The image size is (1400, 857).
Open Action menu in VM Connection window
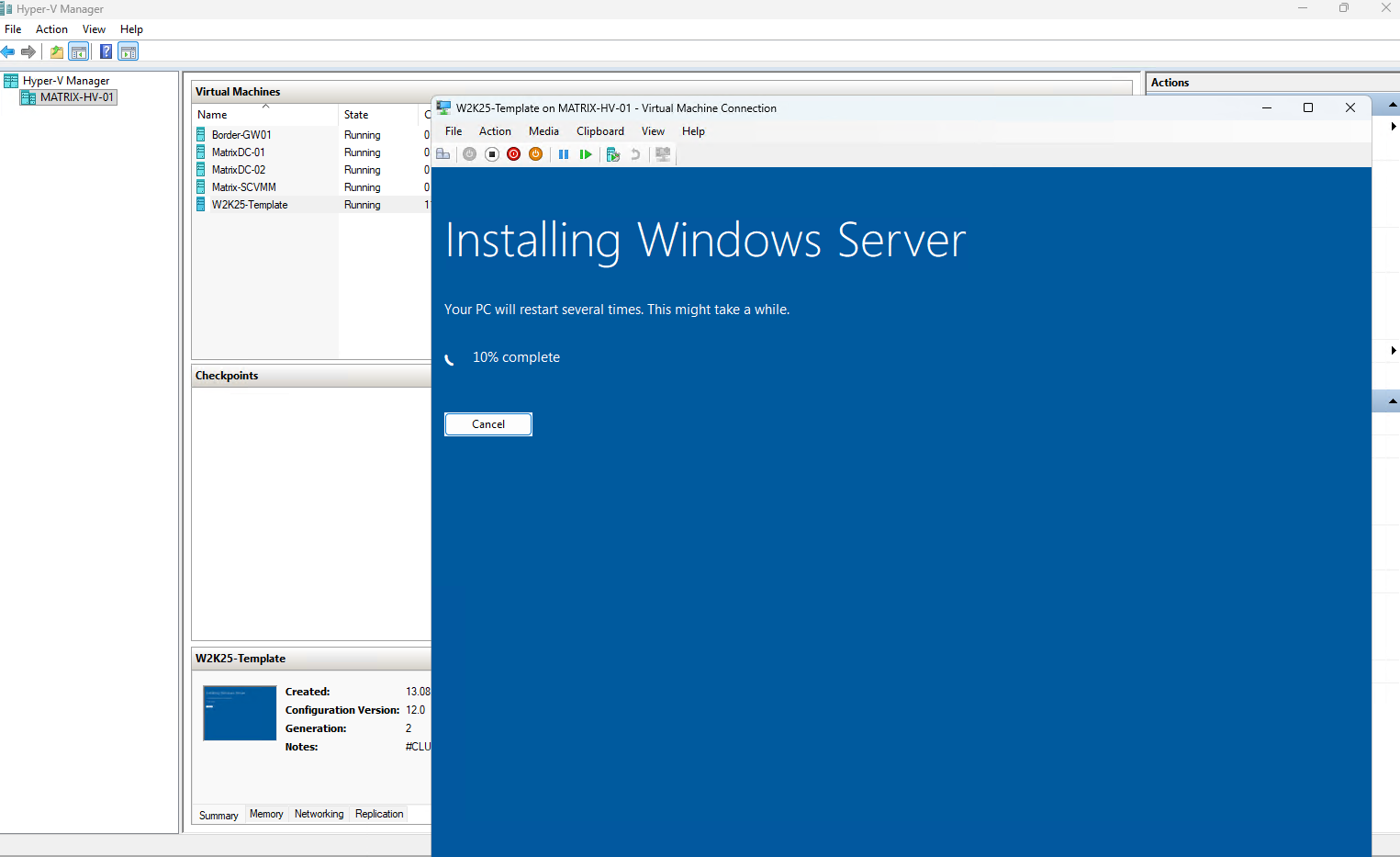pos(495,131)
